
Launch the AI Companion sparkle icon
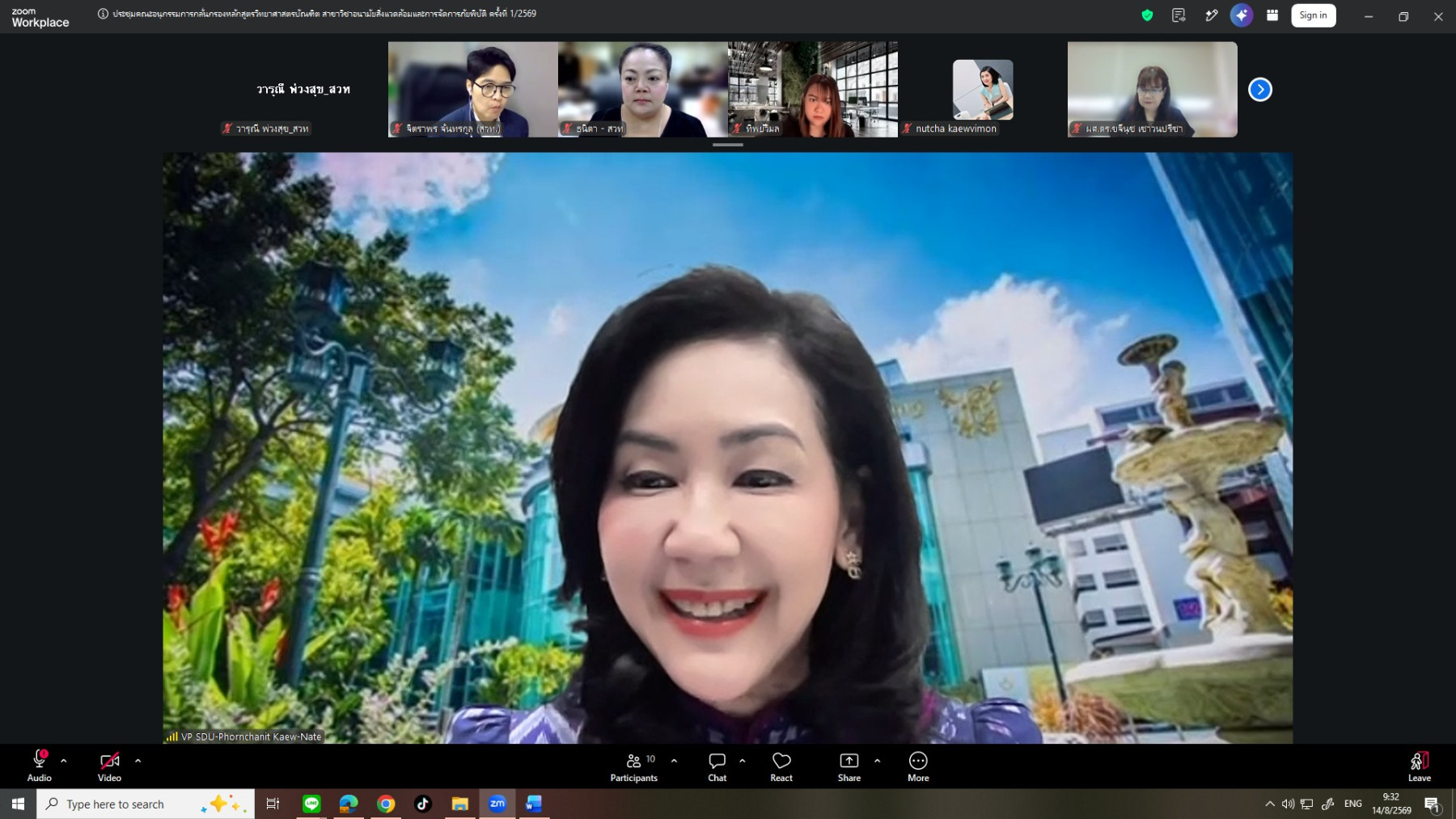tap(1242, 15)
